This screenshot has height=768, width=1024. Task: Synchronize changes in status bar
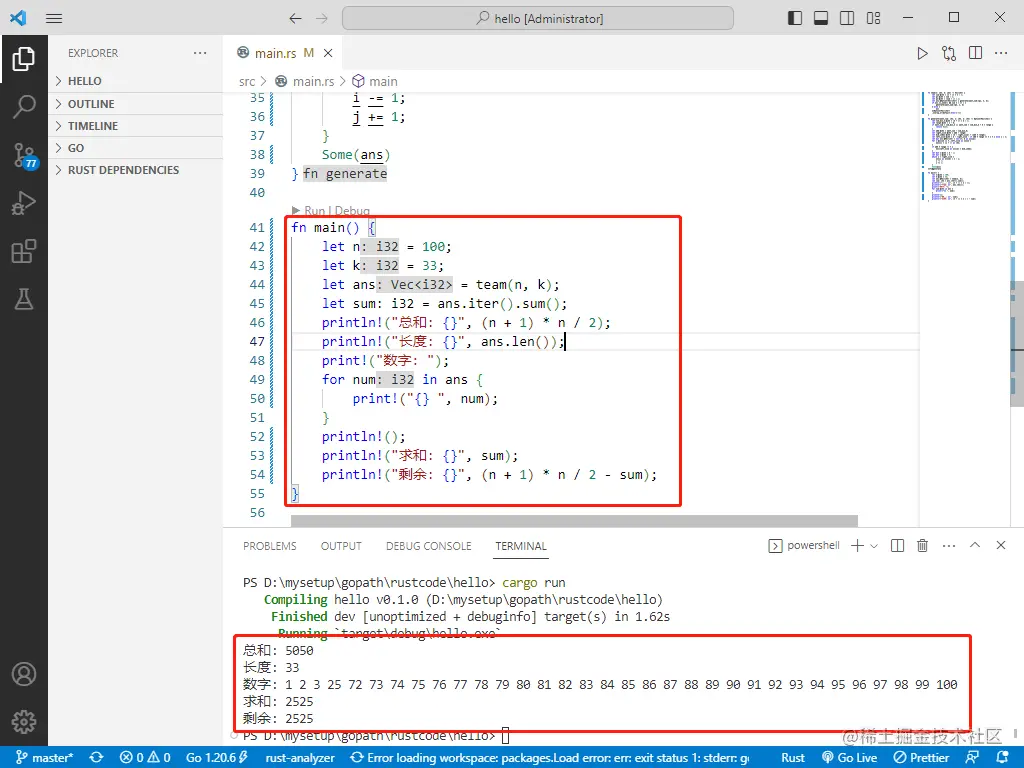(x=97, y=758)
